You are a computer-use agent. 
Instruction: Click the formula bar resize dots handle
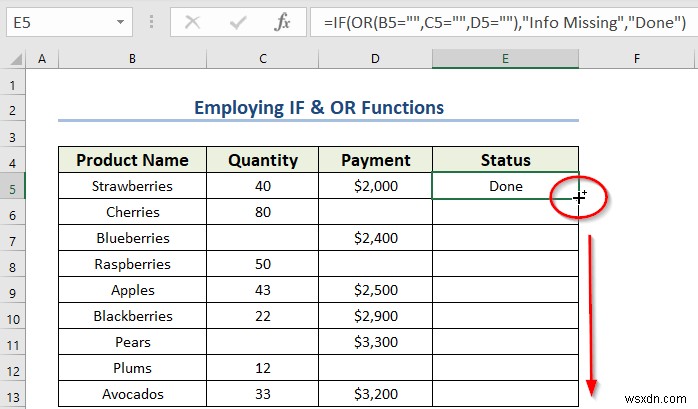tap(151, 22)
